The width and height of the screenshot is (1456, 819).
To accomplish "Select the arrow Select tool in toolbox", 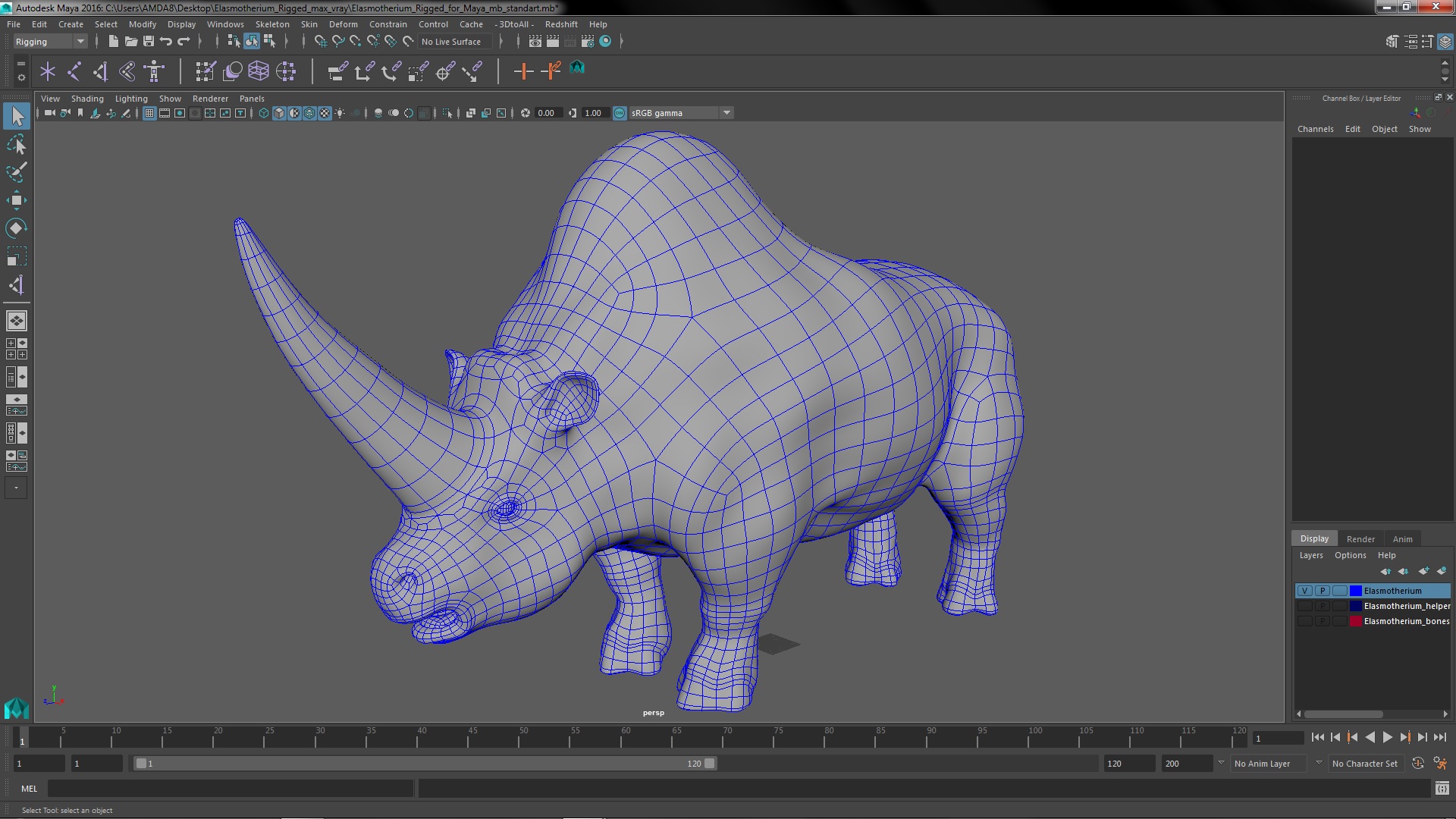I will pos(17,116).
